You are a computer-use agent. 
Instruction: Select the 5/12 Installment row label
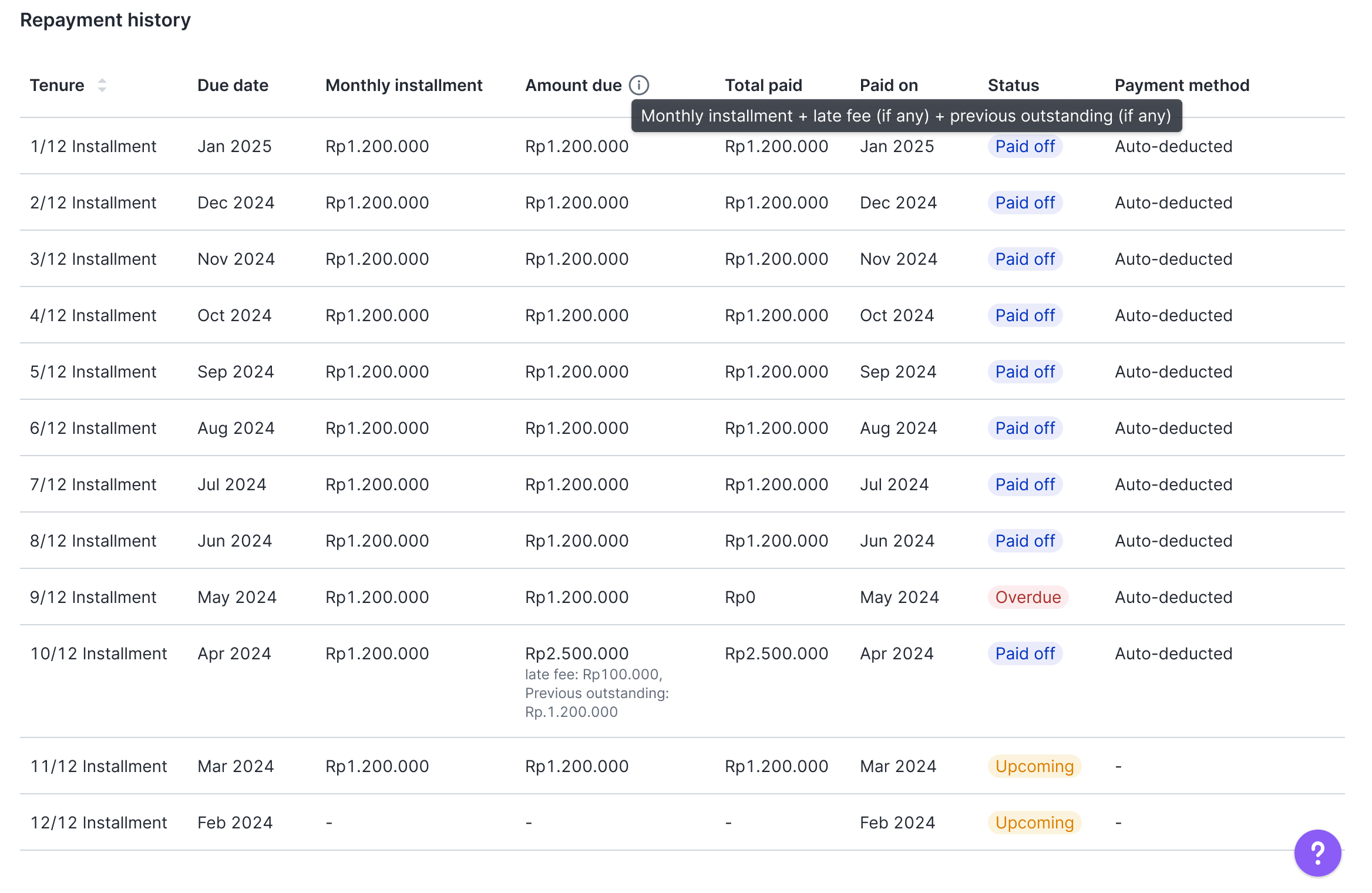[x=93, y=372]
